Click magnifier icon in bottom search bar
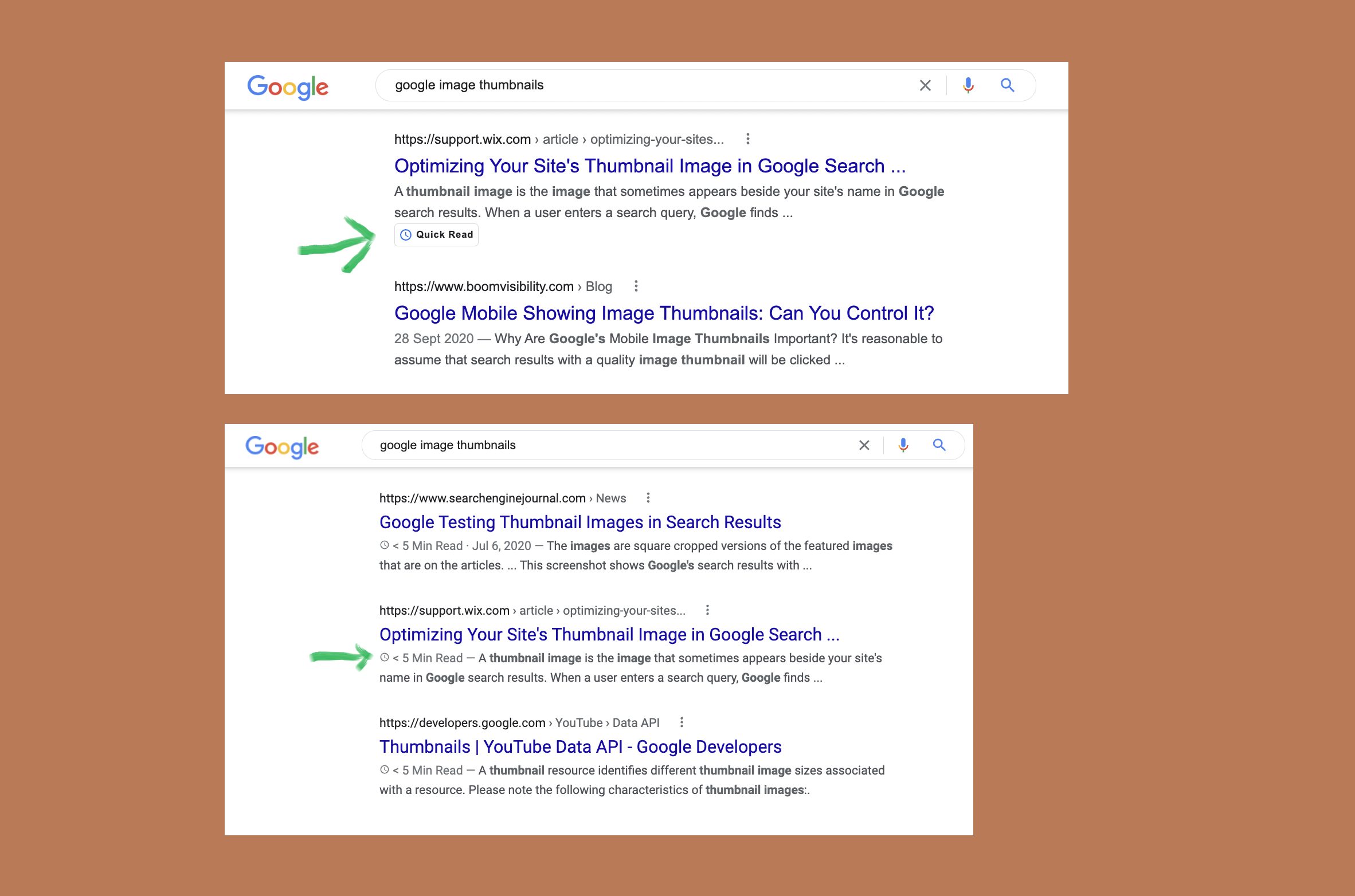Screen dimensions: 1355x896 [939, 445]
